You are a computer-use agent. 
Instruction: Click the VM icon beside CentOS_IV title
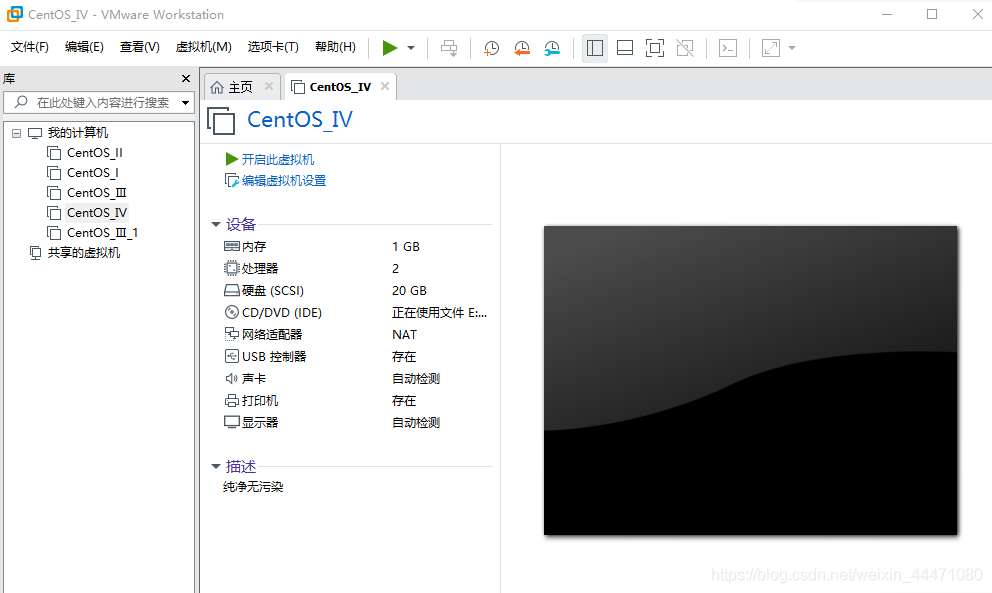click(x=221, y=120)
